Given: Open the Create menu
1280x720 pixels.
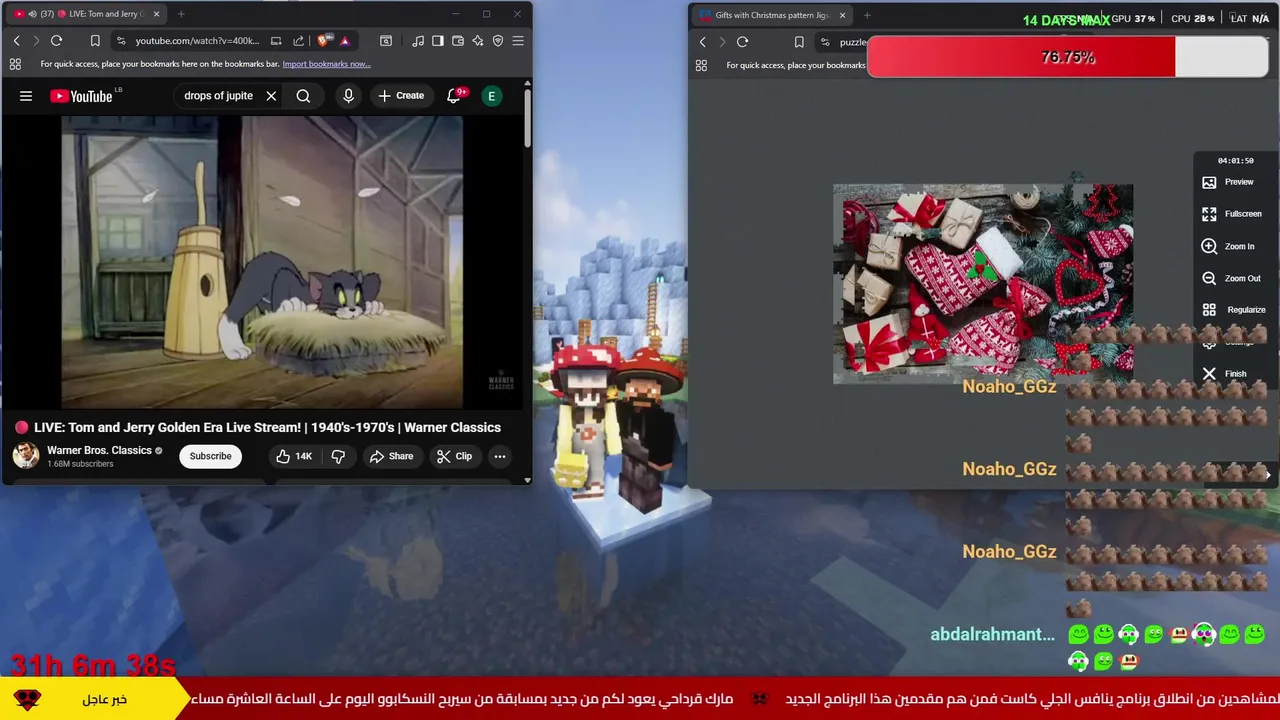Looking at the screenshot, I should point(401,96).
